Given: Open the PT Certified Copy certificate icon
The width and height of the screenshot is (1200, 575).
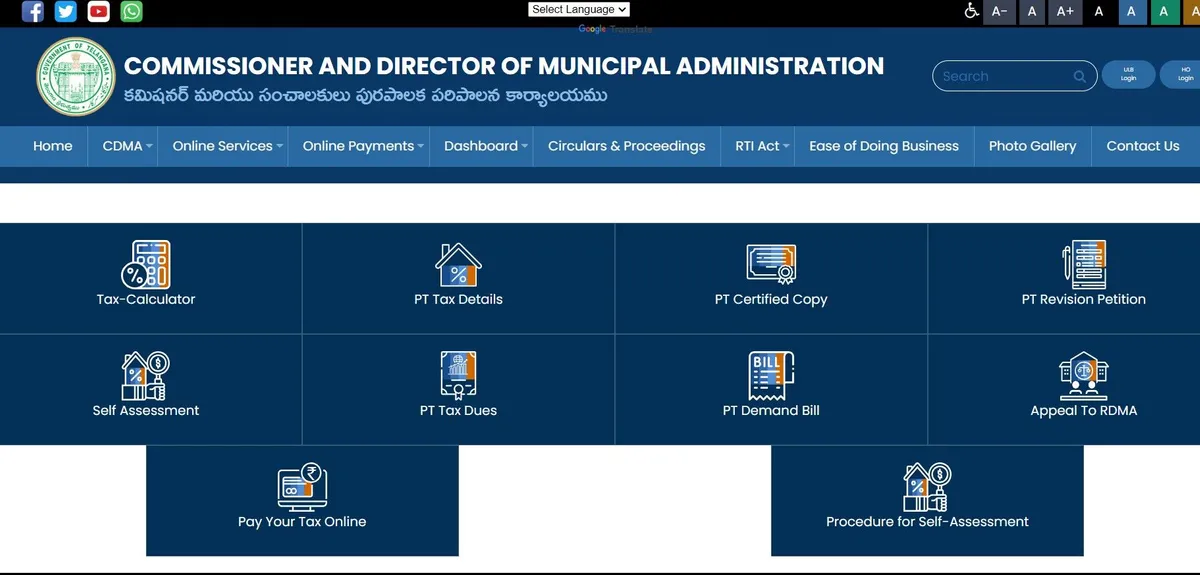Looking at the screenshot, I should click(x=771, y=265).
